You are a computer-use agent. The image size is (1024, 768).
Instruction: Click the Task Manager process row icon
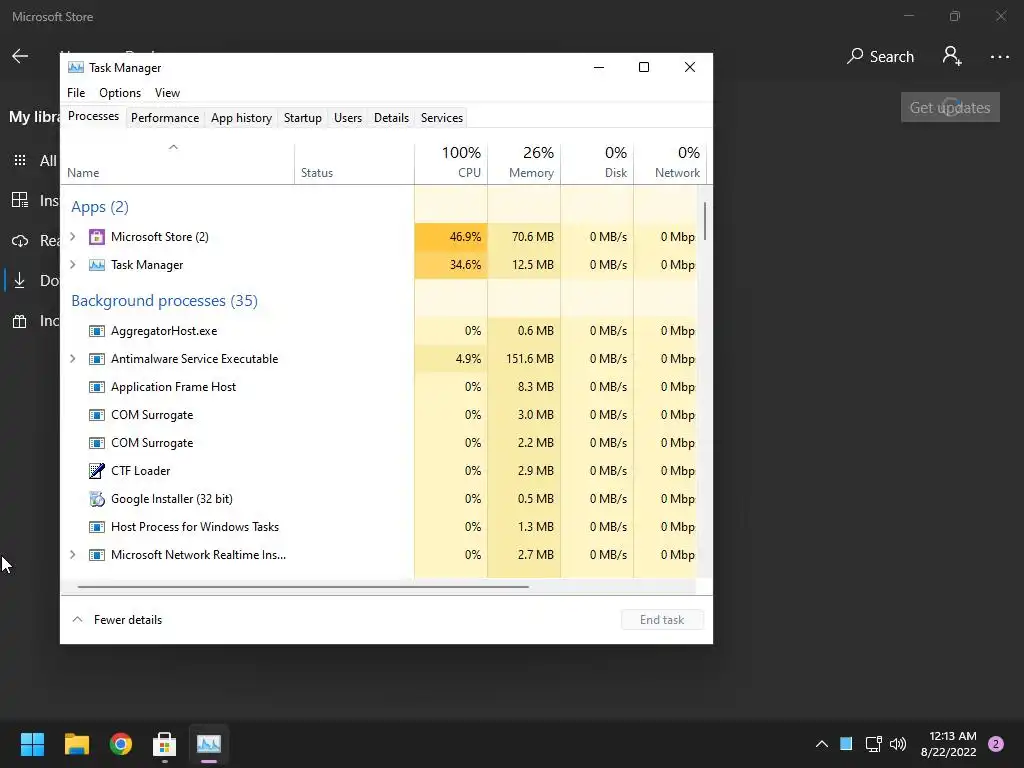click(x=97, y=265)
